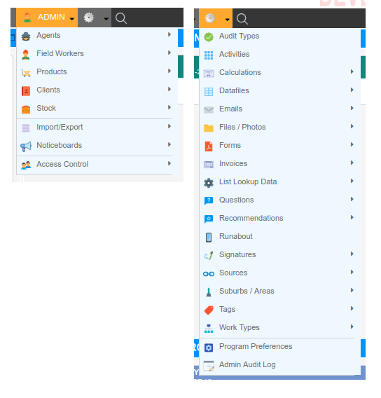The image size is (381, 398).
Task: Open Signatures menu entry
Action: [x=237, y=255]
